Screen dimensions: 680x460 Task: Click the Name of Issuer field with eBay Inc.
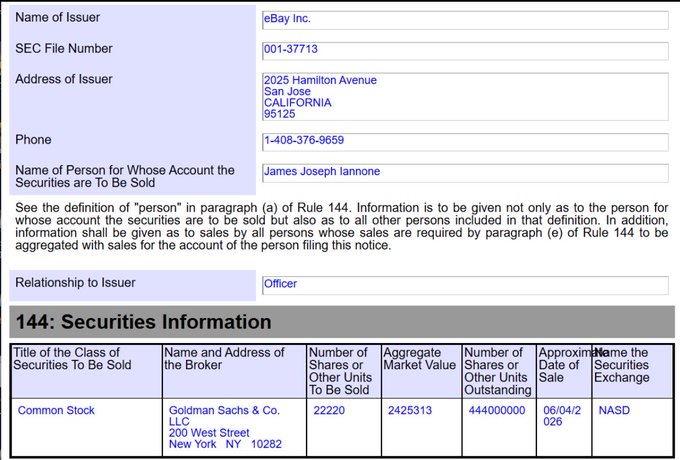(465, 20)
